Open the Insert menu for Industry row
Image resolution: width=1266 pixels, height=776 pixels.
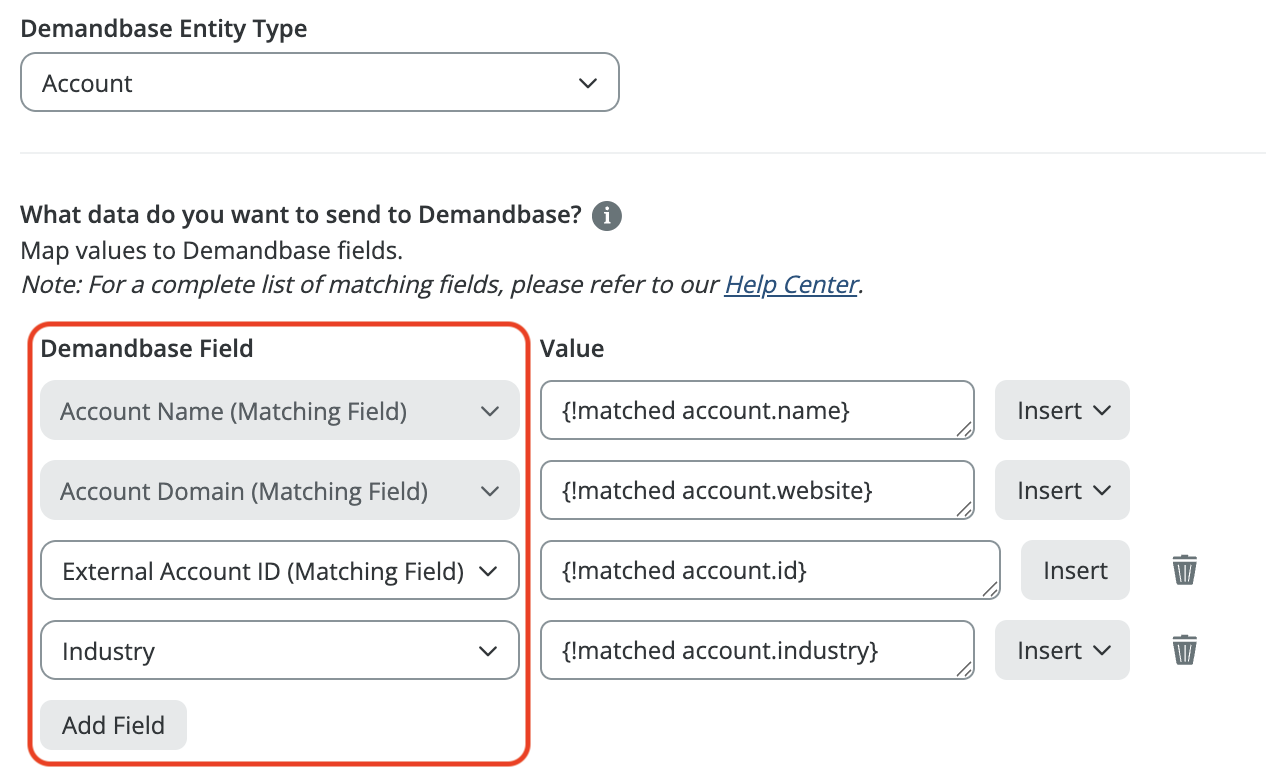pos(1062,650)
